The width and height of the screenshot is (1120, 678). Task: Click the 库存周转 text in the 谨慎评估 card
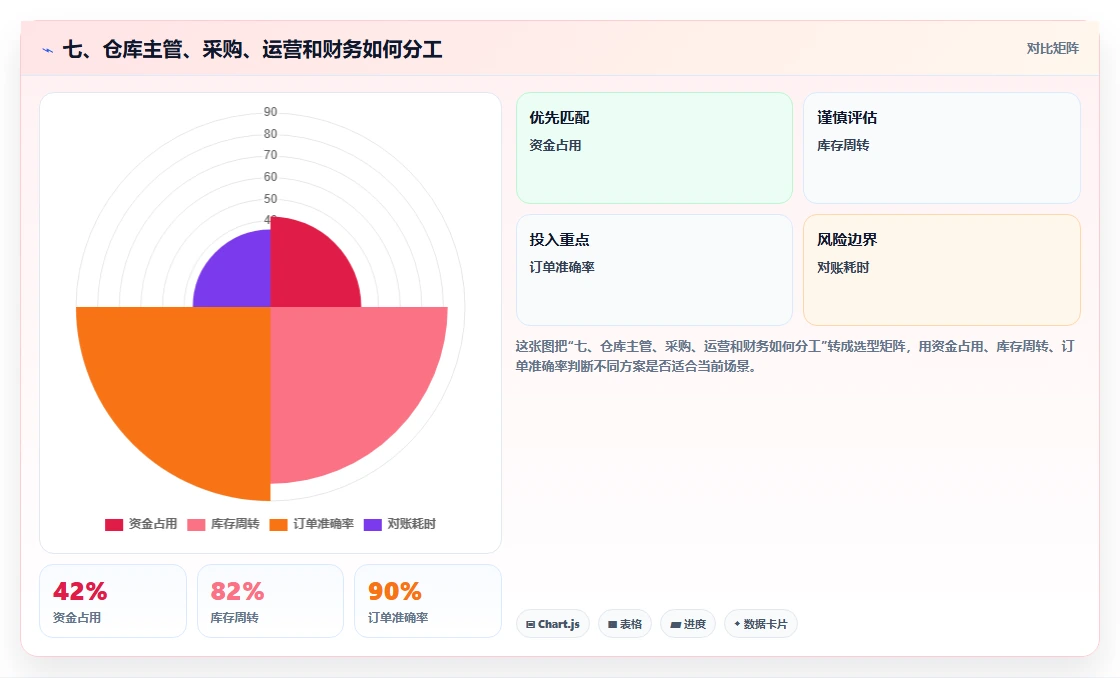pyautogui.click(x=843, y=145)
